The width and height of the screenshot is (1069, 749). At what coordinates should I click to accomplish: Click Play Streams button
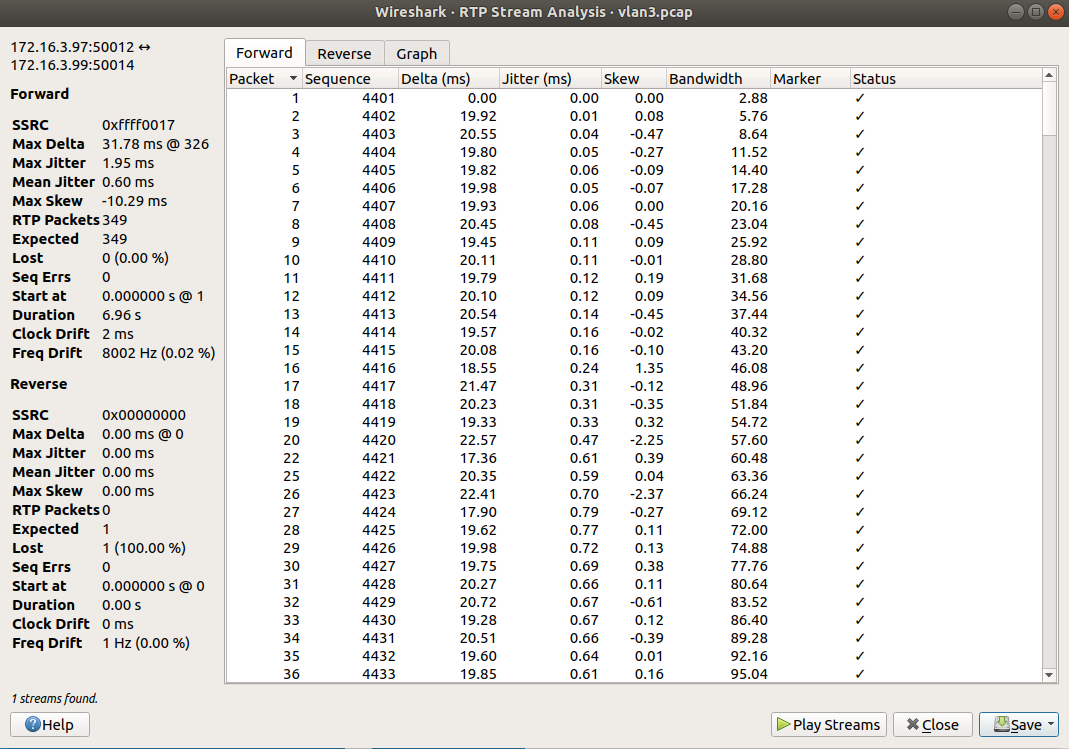[828, 724]
